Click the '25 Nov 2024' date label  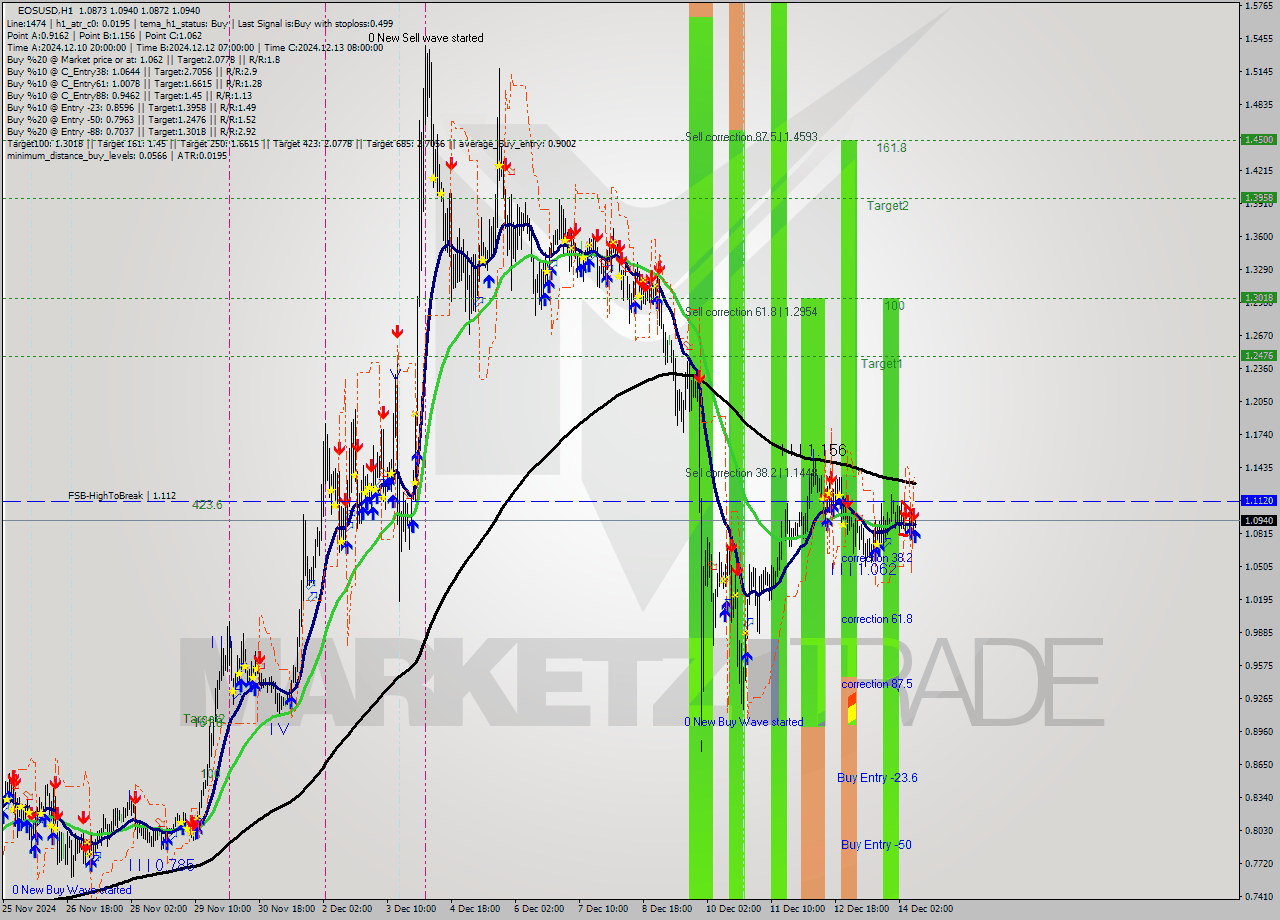point(28,909)
